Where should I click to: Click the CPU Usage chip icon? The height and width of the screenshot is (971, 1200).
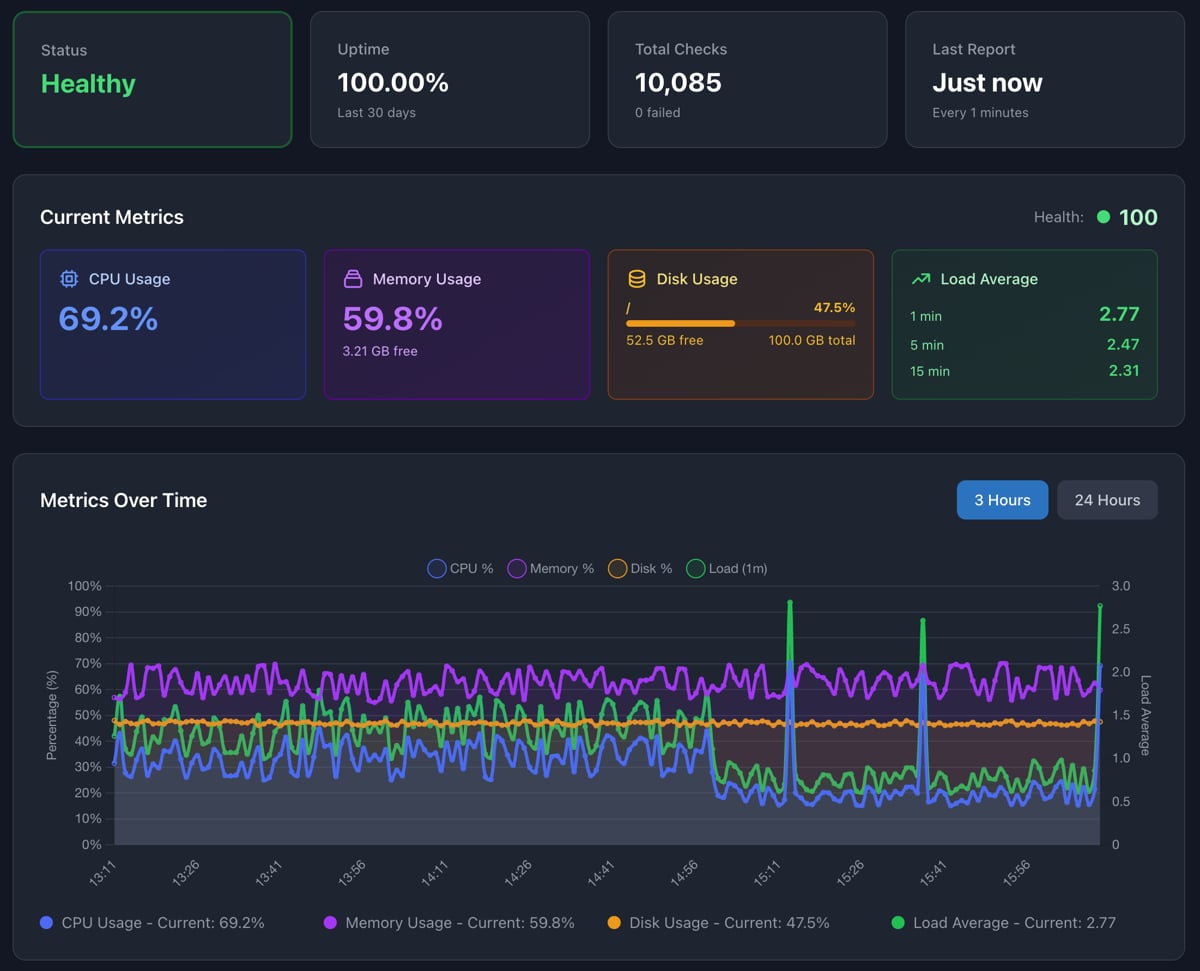coord(68,279)
